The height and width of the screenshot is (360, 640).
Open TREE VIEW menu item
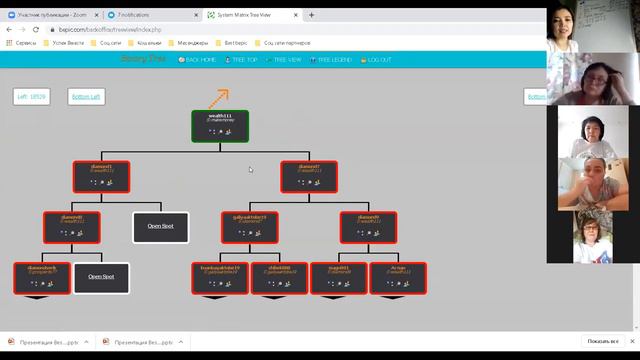point(284,60)
